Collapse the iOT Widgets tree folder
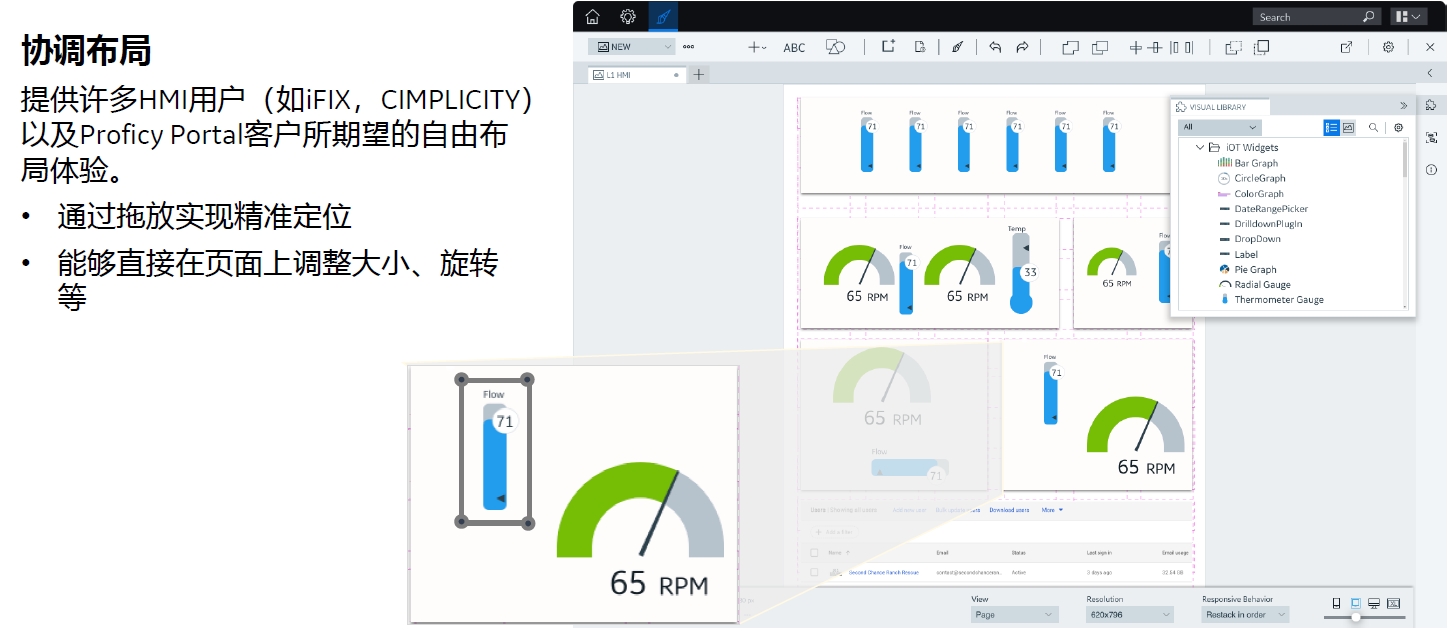Screen dimensions: 1449x639 [x=1200, y=147]
